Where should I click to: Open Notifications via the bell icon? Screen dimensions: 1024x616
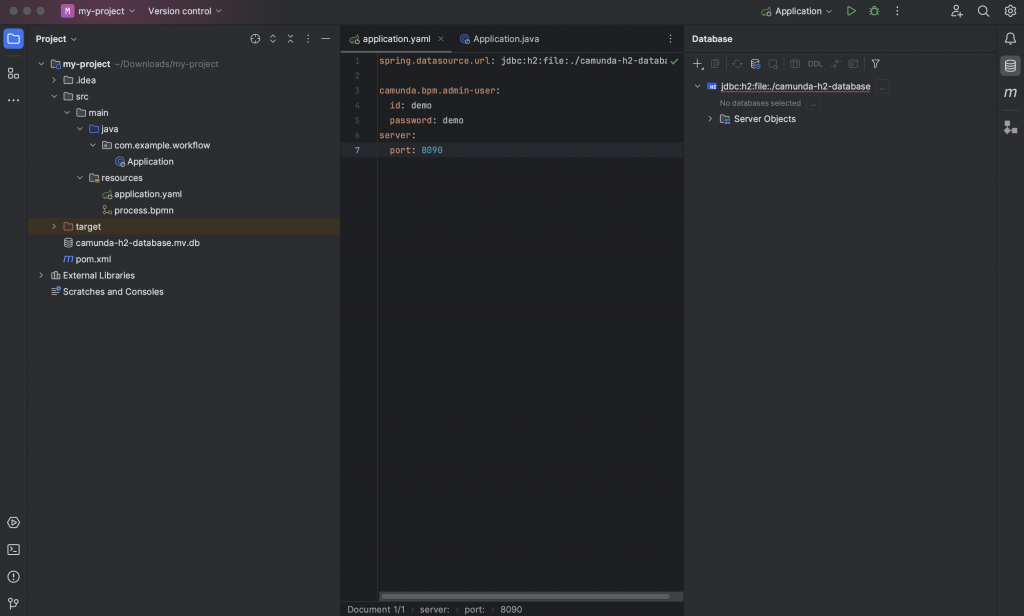click(1010, 39)
